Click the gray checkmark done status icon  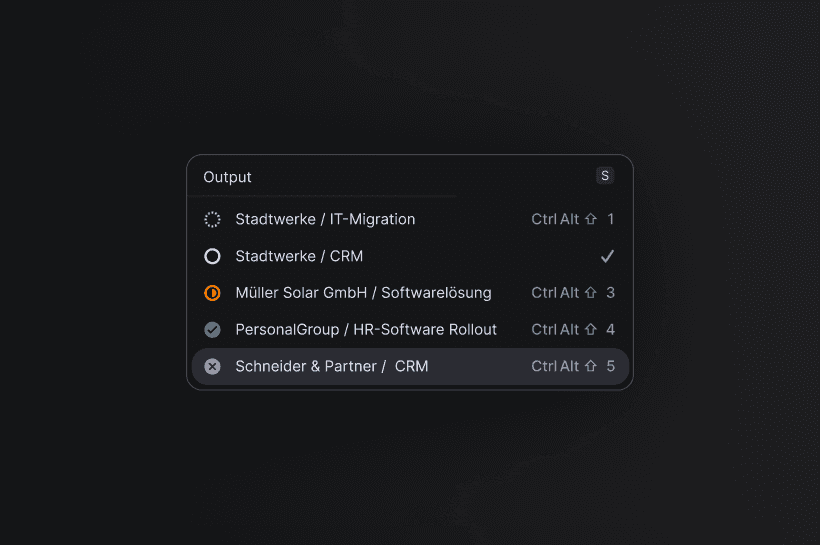pyautogui.click(x=212, y=329)
